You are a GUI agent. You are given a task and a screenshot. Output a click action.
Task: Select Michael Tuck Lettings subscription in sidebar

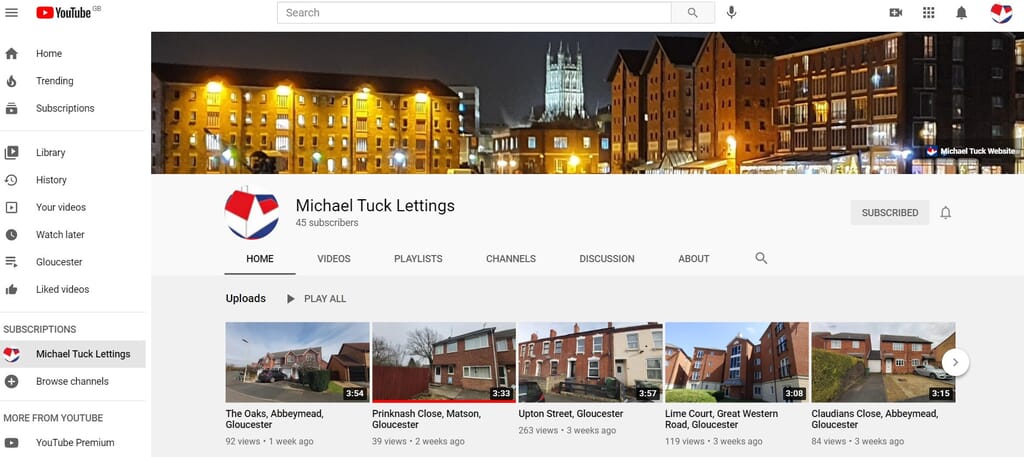pyautogui.click(x=72, y=354)
